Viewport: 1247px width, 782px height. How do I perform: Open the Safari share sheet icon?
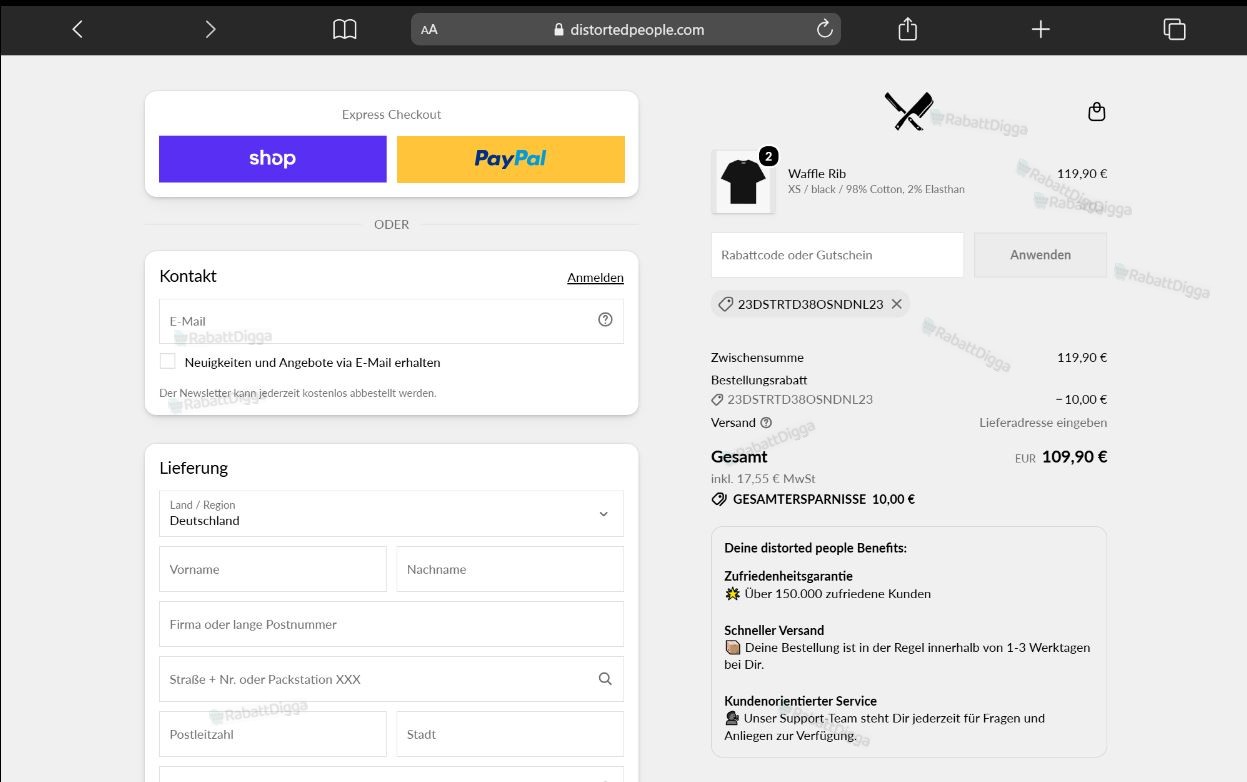click(907, 29)
